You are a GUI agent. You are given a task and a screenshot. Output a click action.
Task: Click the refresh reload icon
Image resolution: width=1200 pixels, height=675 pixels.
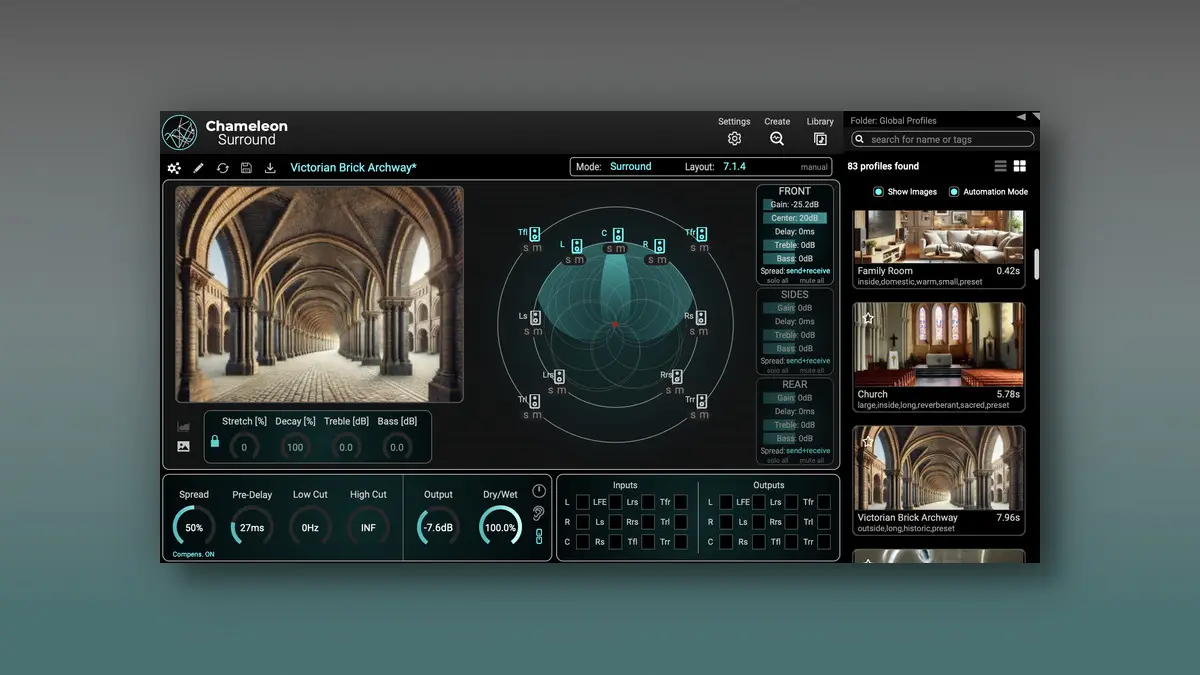click(222, 168)
